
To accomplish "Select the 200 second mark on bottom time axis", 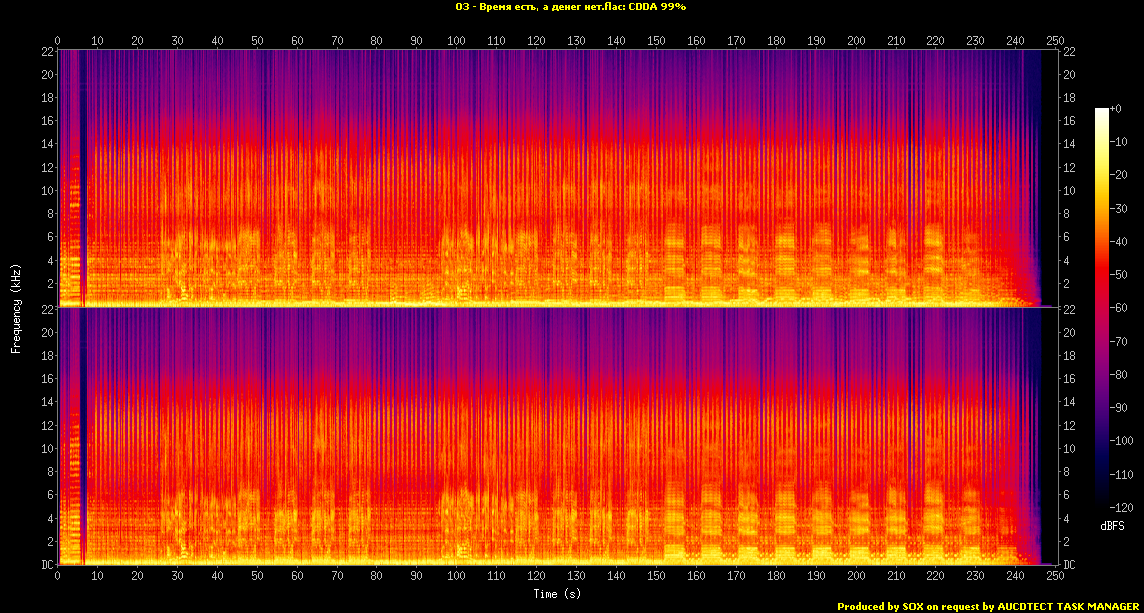I will (855, 577).
